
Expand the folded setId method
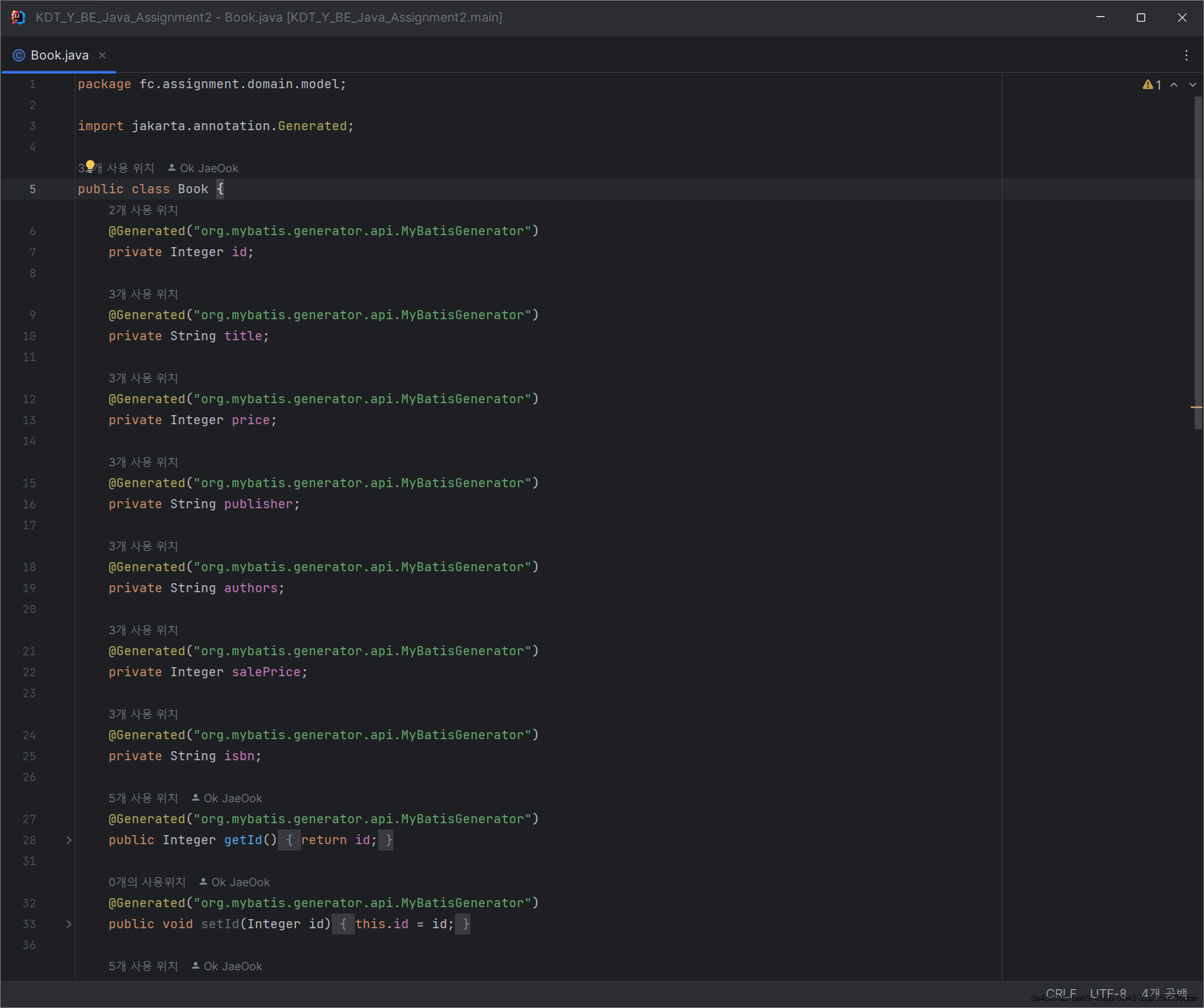[69, 924]
